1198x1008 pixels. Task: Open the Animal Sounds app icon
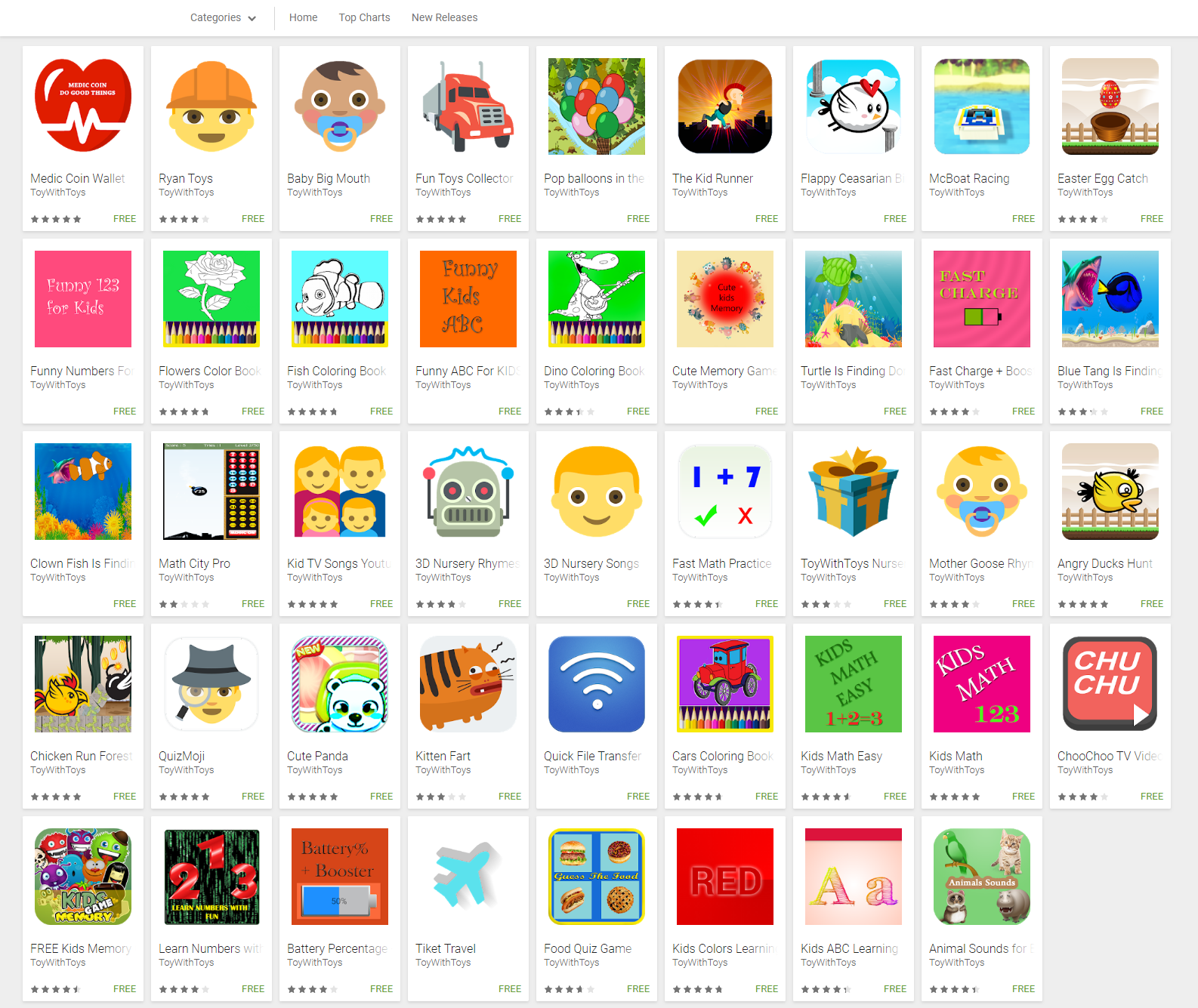click(982, 877)
